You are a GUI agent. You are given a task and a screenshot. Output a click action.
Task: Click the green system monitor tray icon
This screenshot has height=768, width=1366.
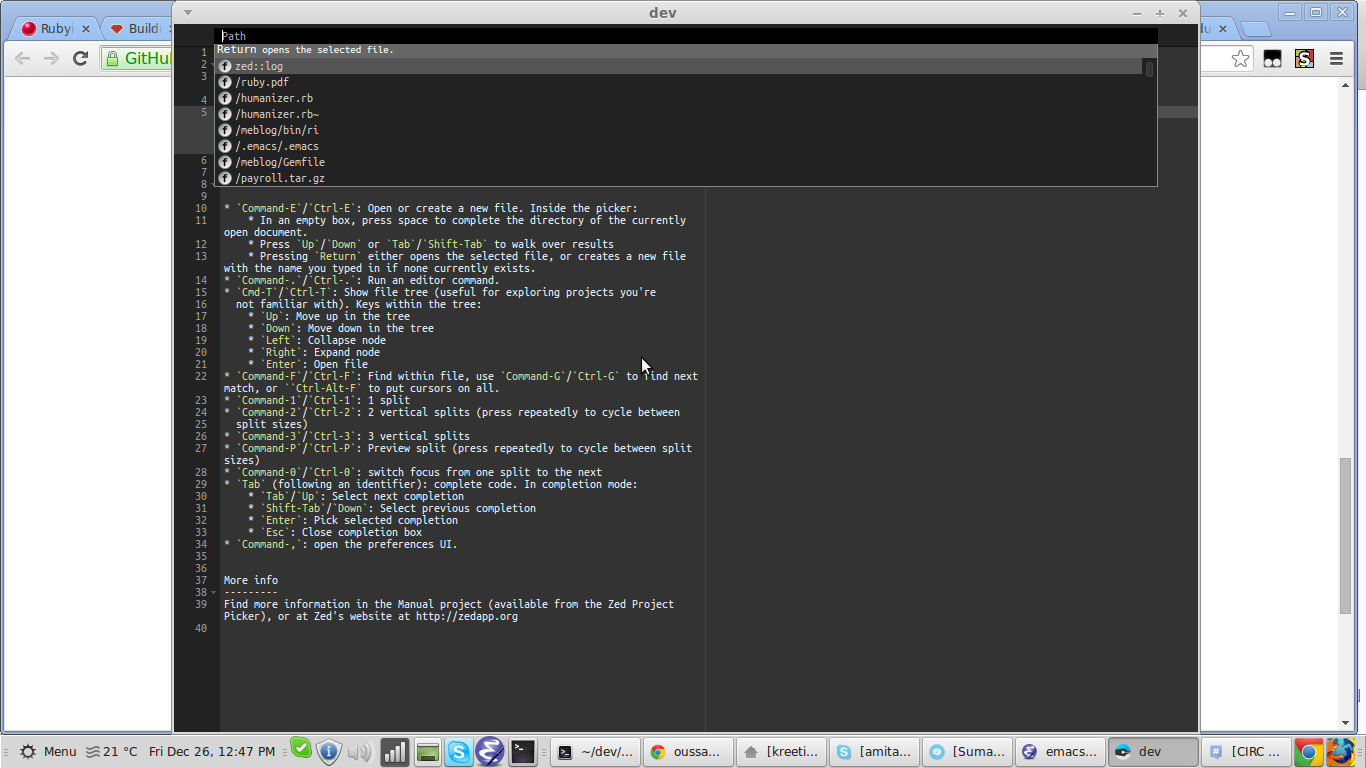pos(427,752)
